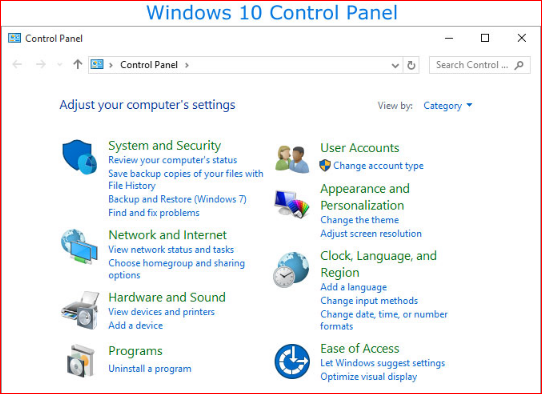
Task: Open the Appearance and Personalization monitor icon
Action: click(292, 204)
